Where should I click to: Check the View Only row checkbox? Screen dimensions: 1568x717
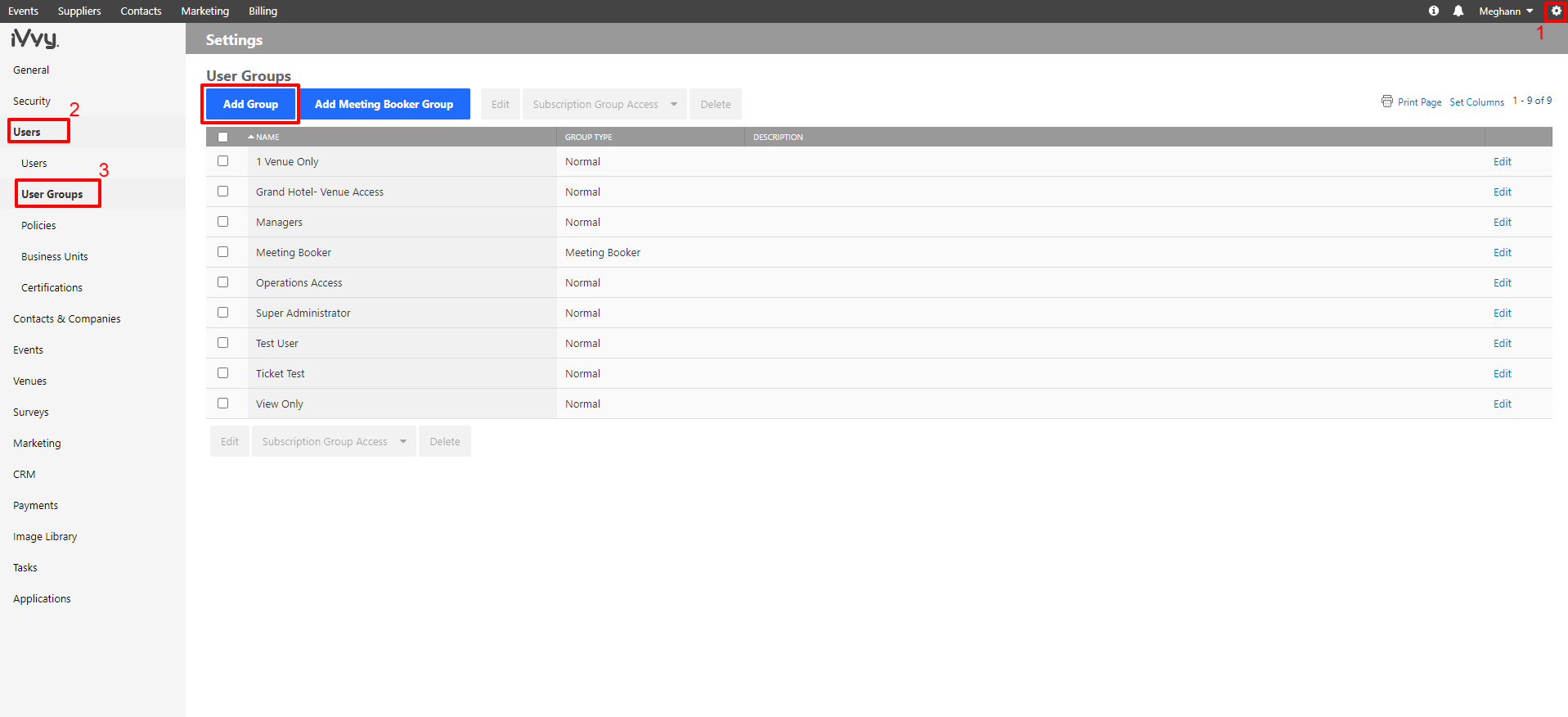coord(222,404)
